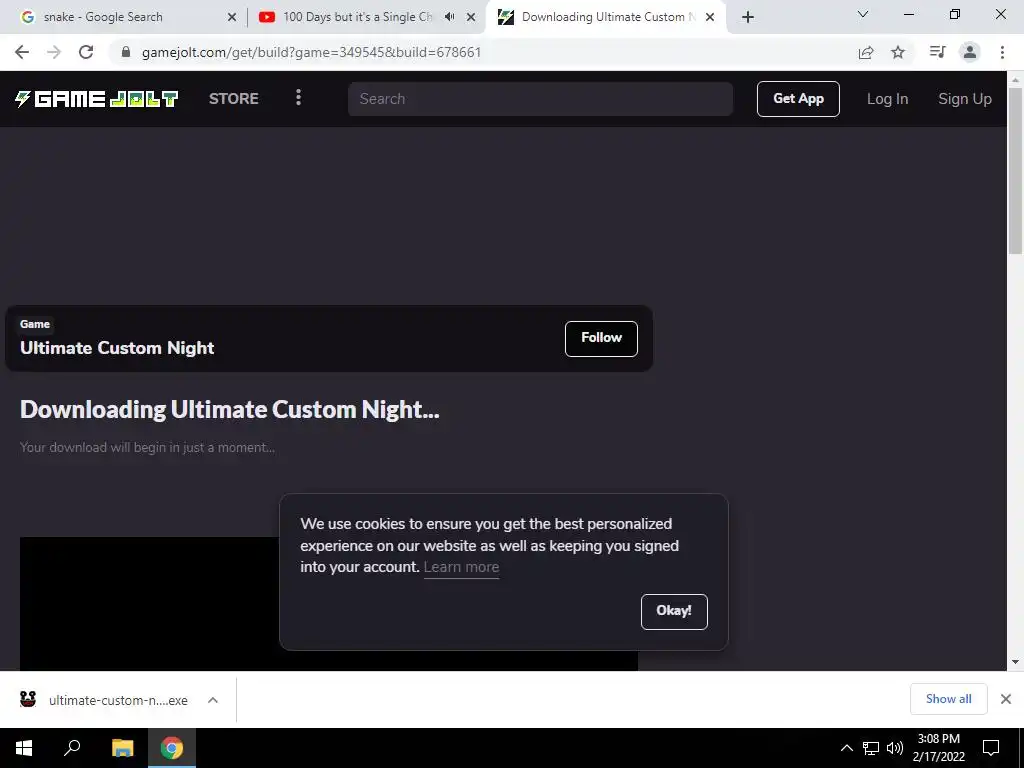Close the downloads bar
The image size is (1024, 768).
[x=1006, y=699]
